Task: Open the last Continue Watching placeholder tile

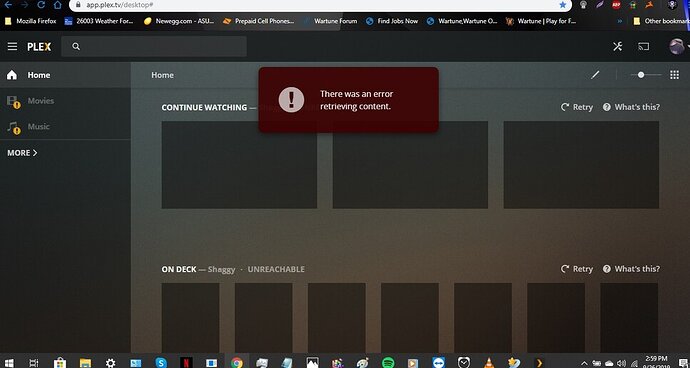Action: tap(581, 165)
